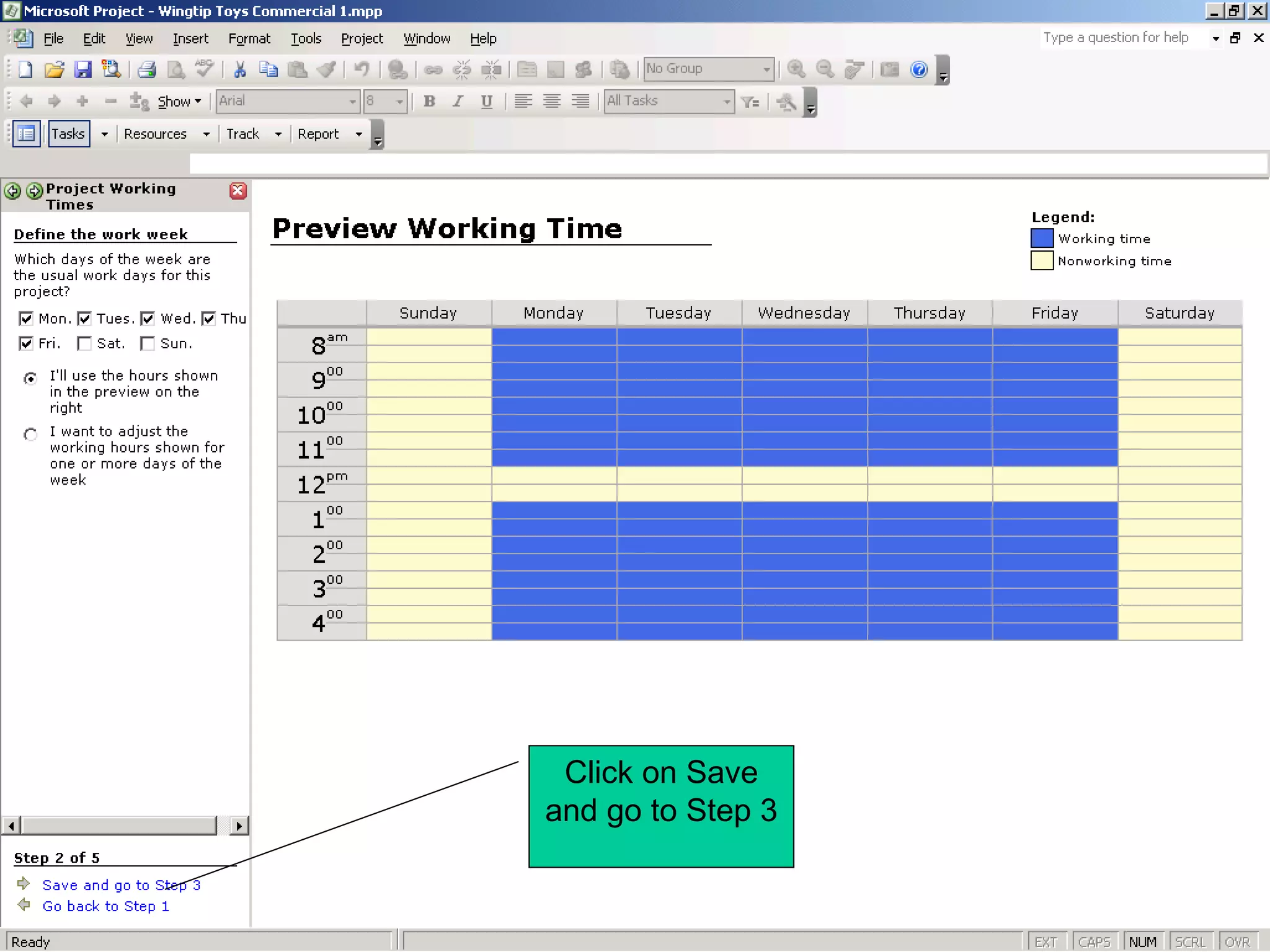
Task: Open a file with Open folder icon
Action: coord(54,69)
